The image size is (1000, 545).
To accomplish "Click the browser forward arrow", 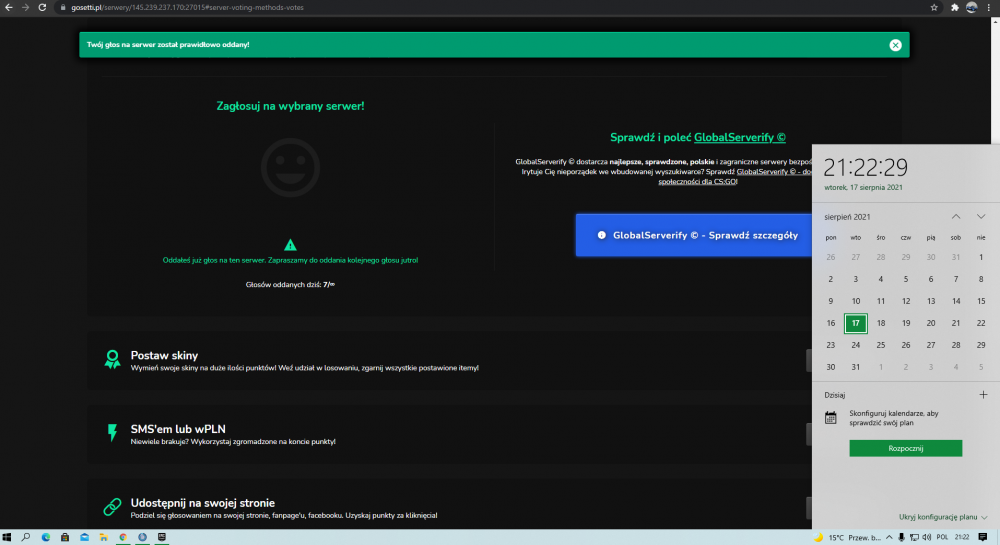I will coord(26,8).
